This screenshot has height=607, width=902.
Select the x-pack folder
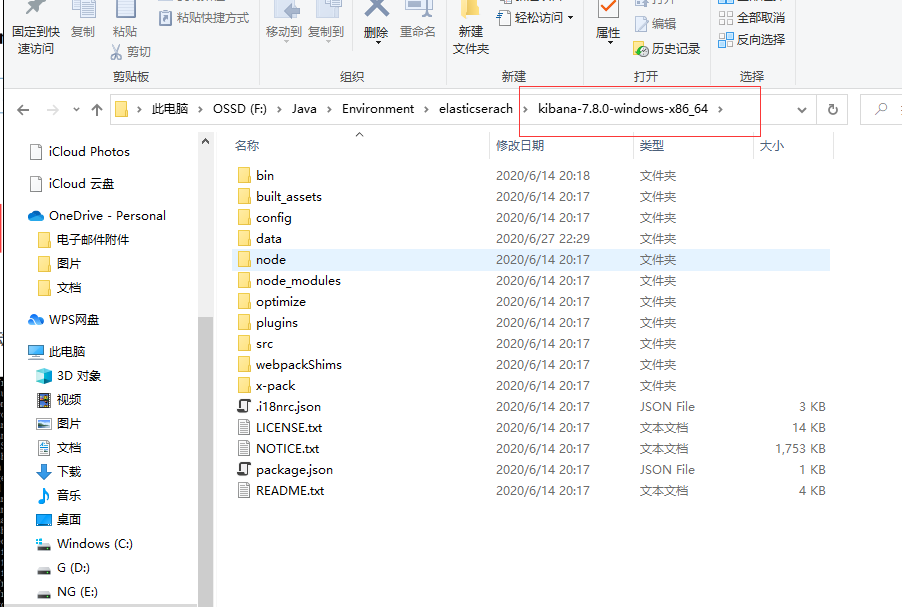530,385
